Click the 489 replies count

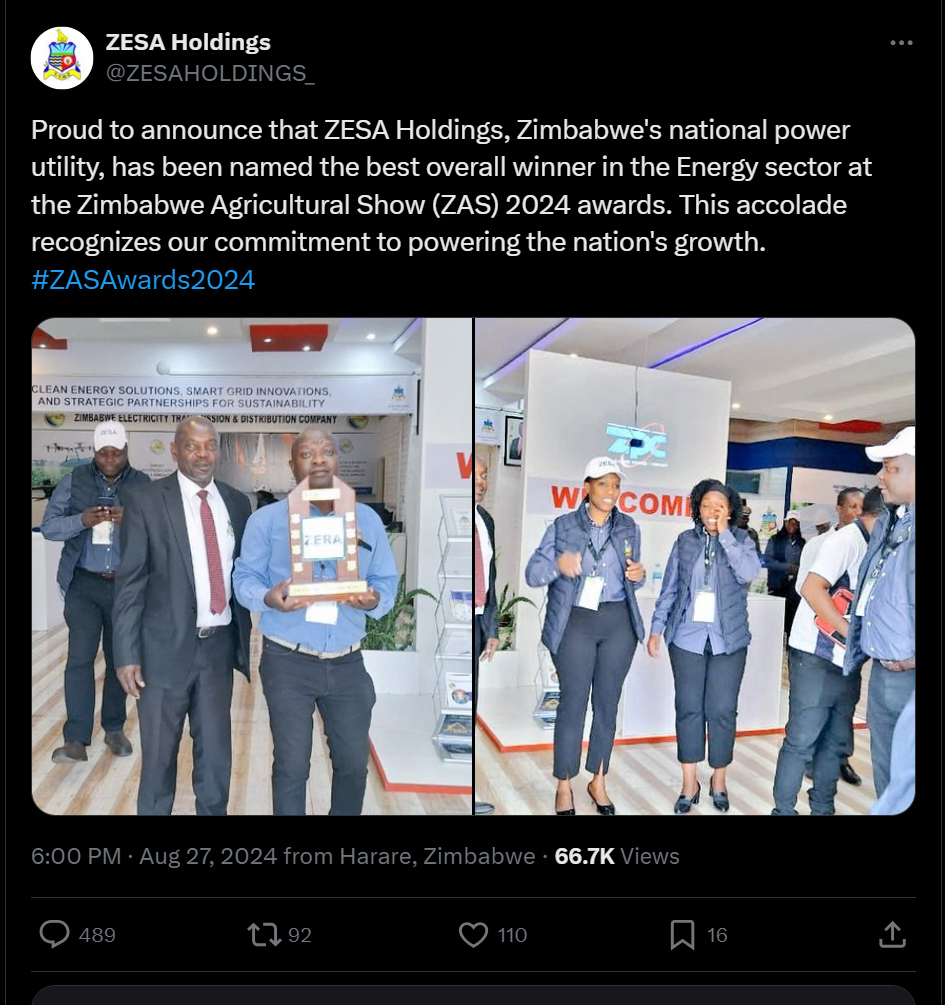point(97,935)
